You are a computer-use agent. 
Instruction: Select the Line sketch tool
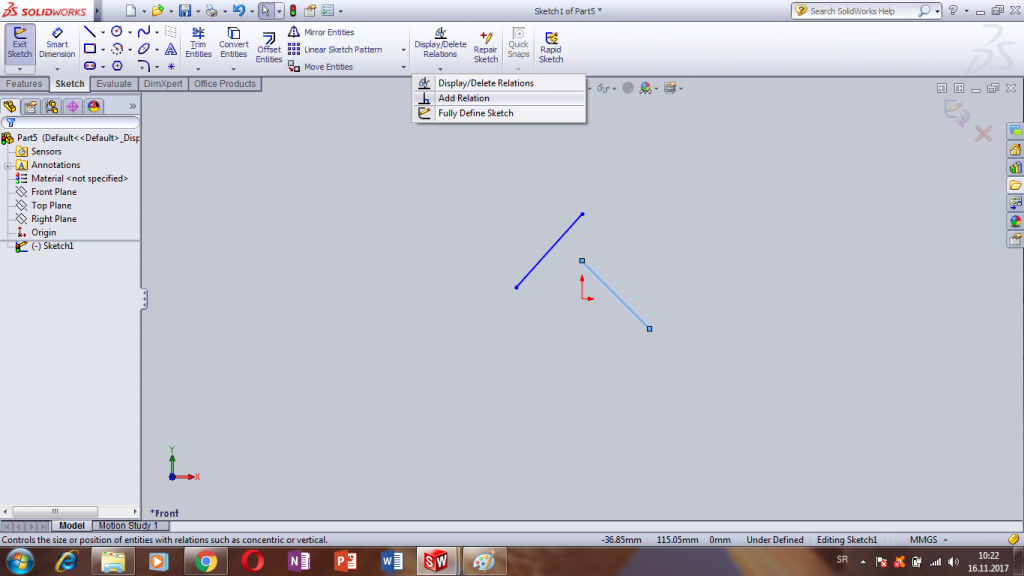pyautogui.click(x=90, y=31)
